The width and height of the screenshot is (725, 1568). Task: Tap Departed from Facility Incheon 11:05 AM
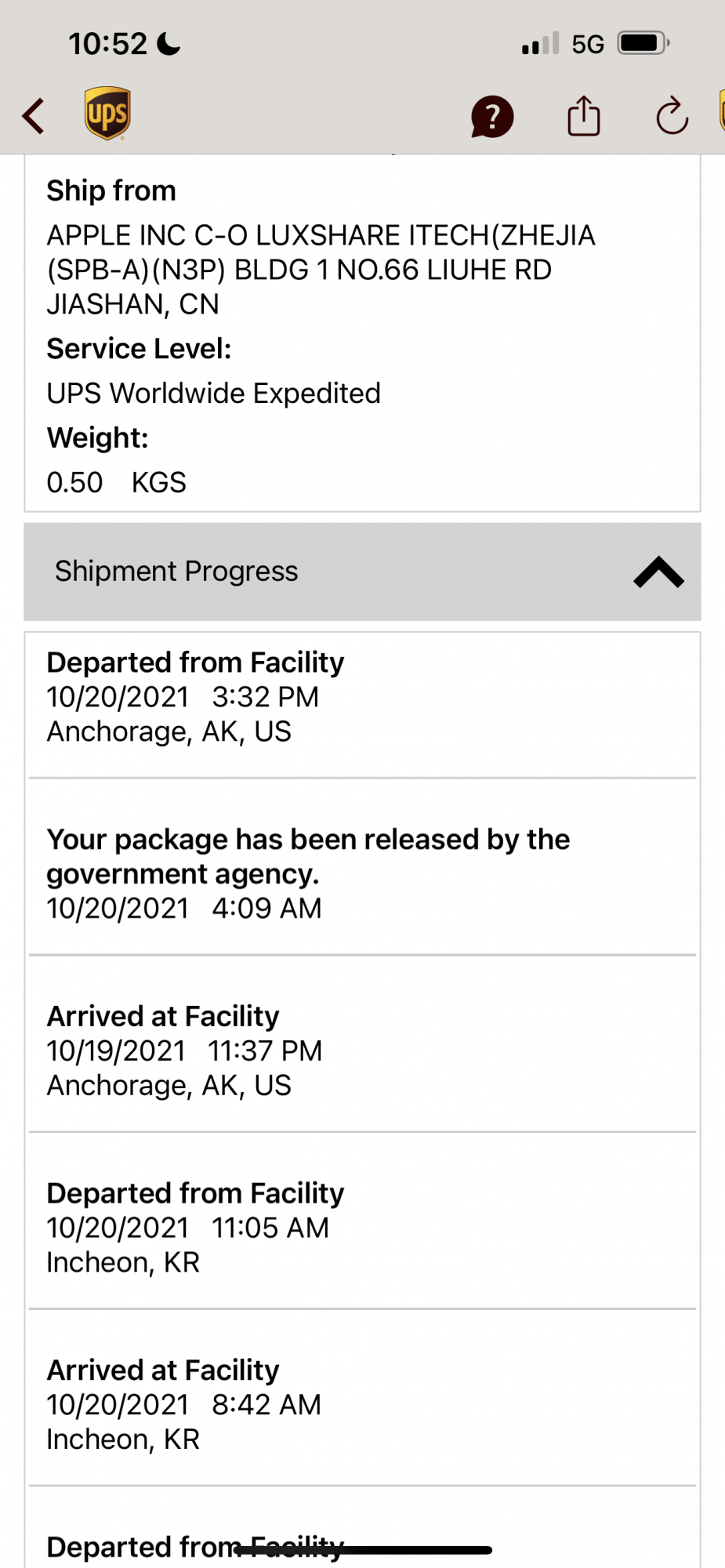coord(195,1228)
